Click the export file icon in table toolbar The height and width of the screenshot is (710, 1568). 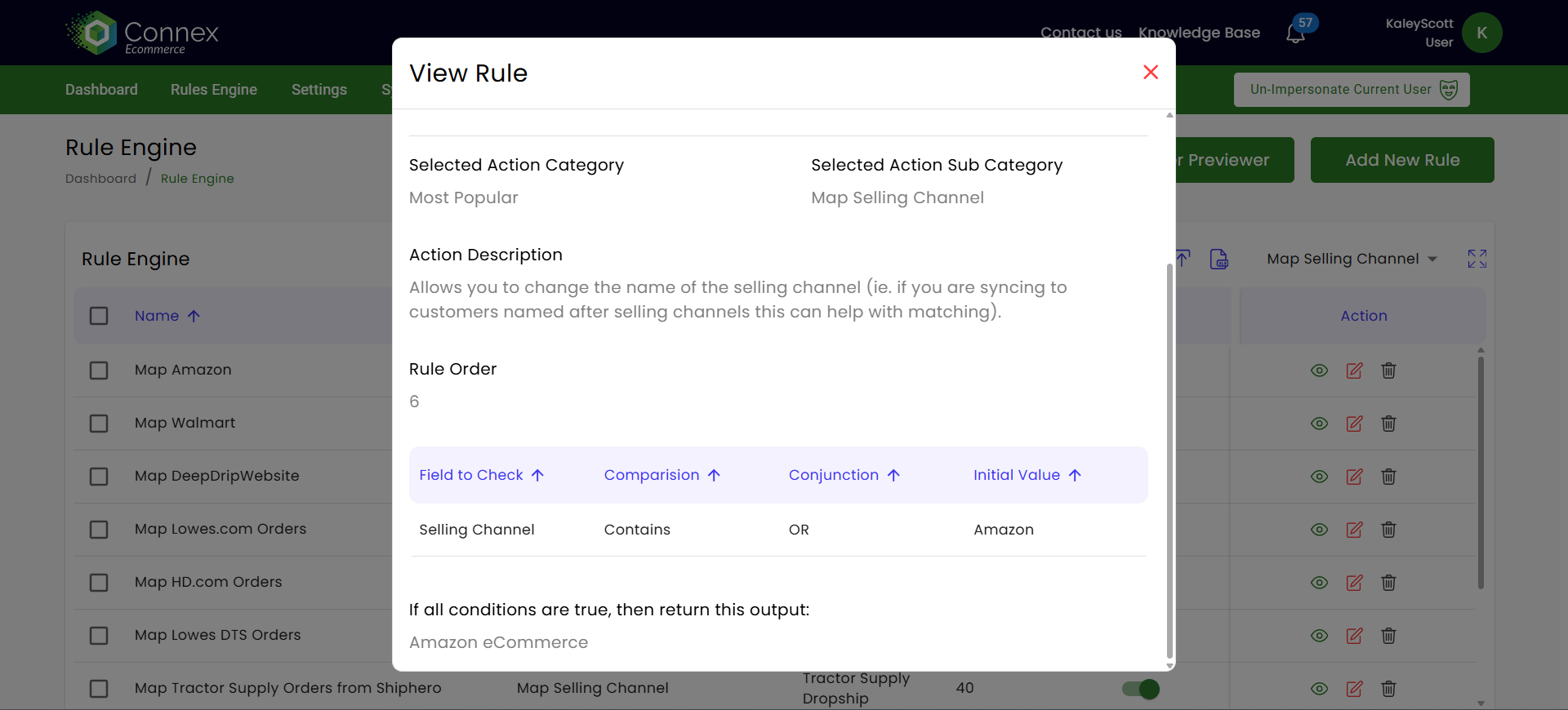click(1218, 259)
